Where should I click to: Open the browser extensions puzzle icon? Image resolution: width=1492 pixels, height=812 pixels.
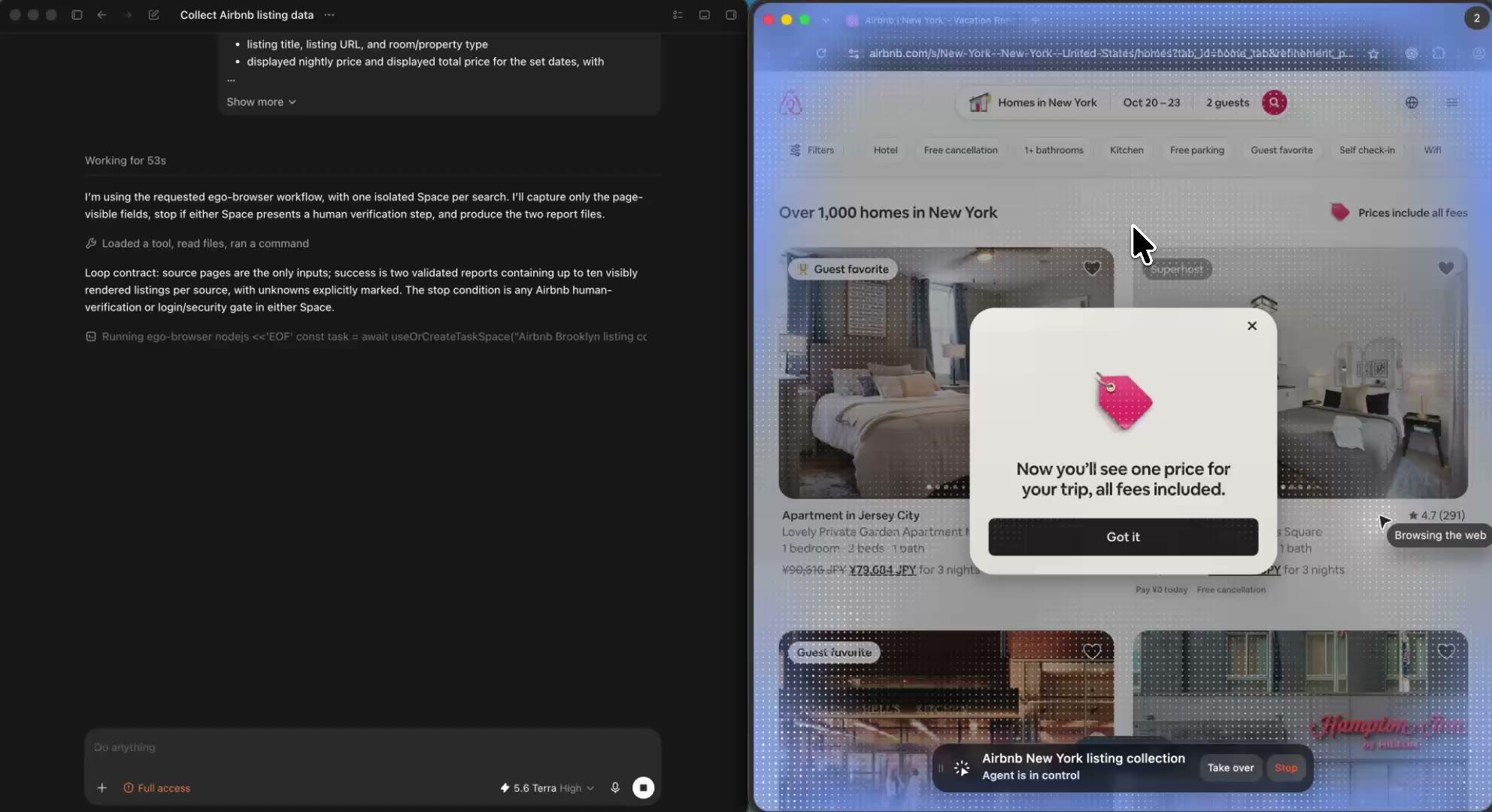point(1439,53)
